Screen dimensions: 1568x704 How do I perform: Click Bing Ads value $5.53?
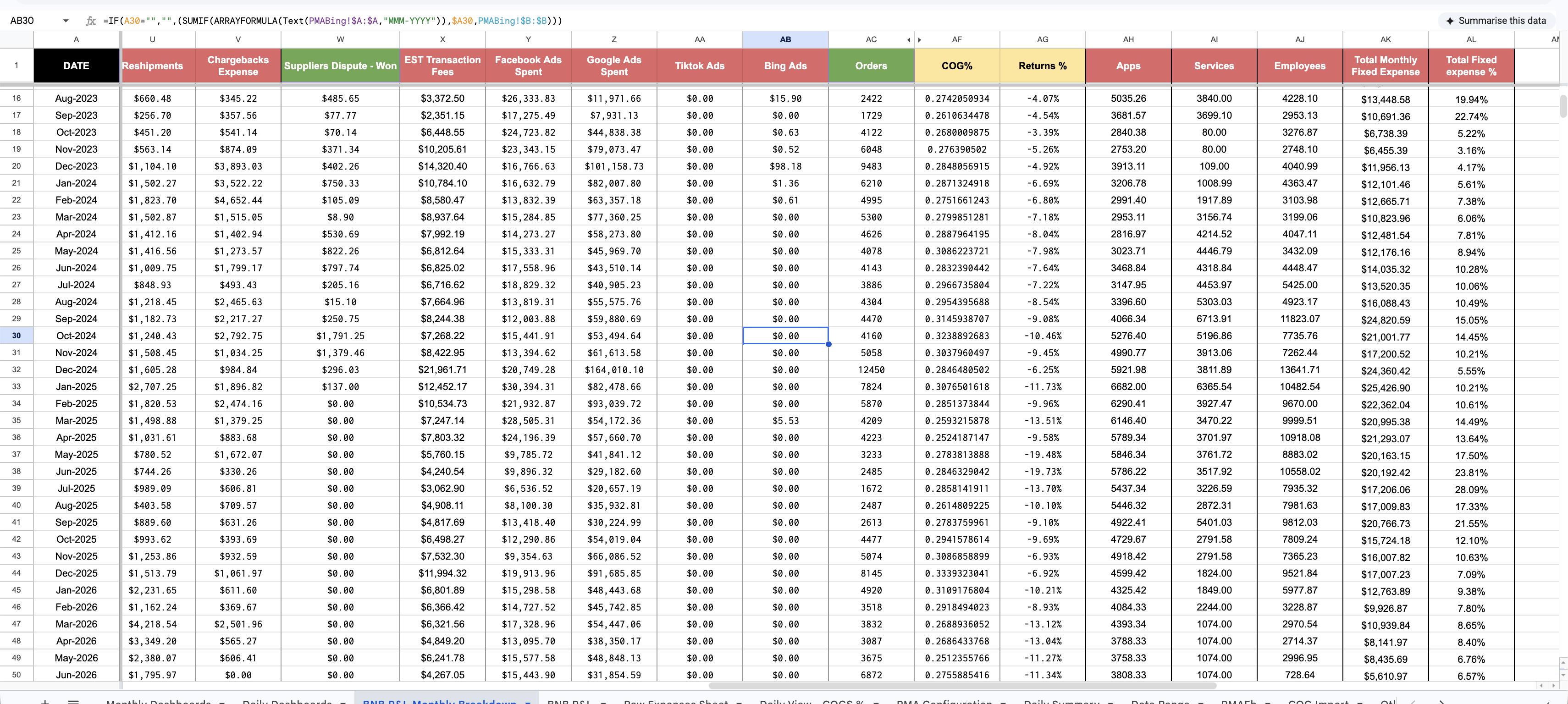click(785, 420)
